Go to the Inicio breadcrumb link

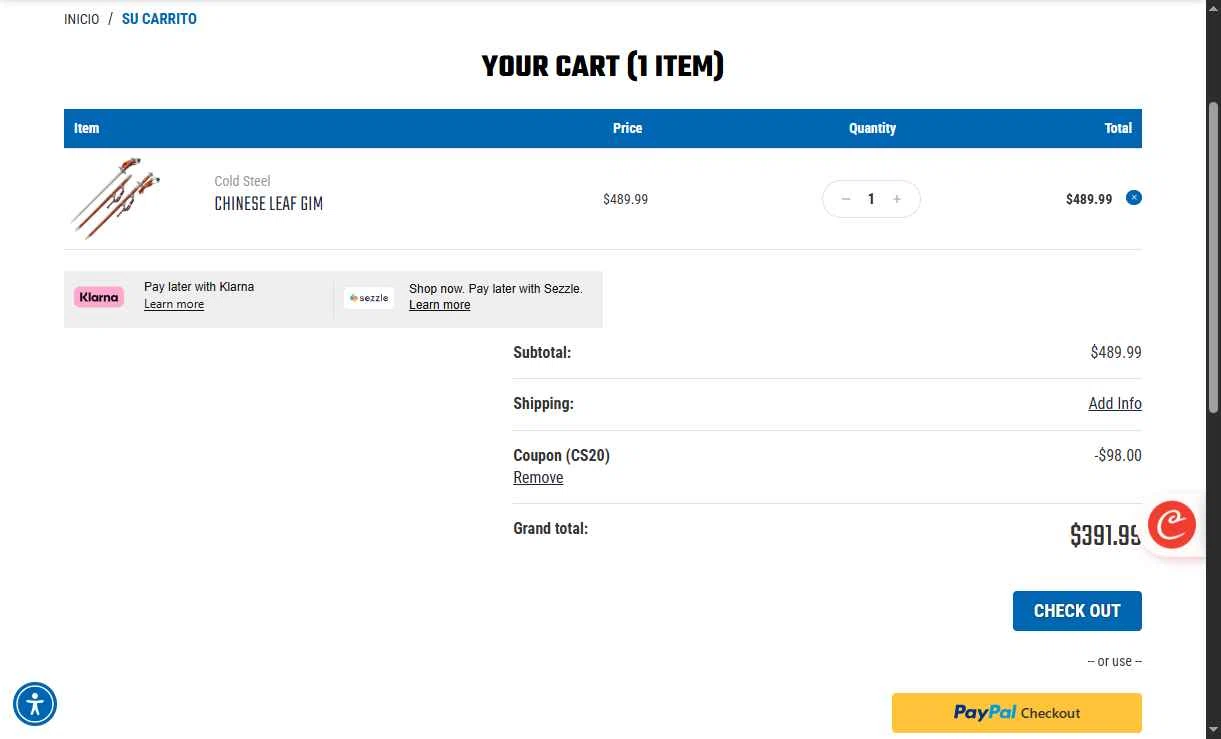[x=82, y=19]
